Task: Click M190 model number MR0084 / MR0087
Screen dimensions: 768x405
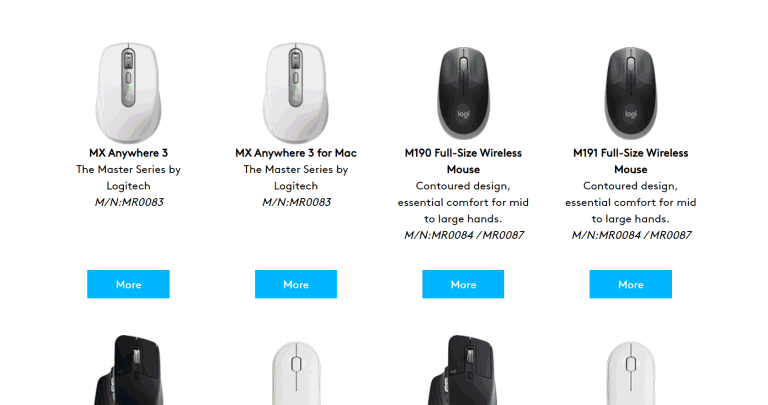Action: pos(463,235)
